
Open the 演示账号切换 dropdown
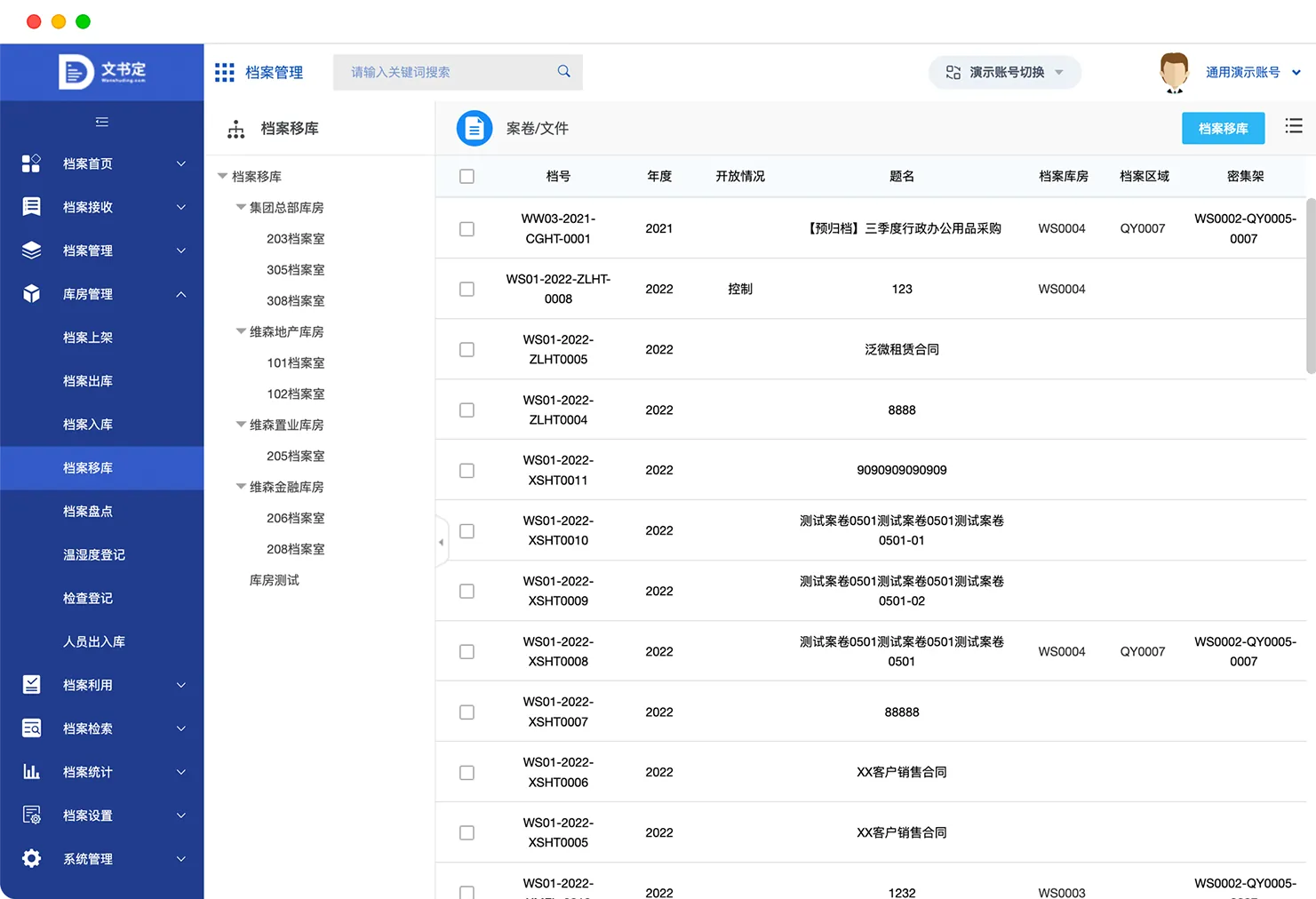(1005, 72)
